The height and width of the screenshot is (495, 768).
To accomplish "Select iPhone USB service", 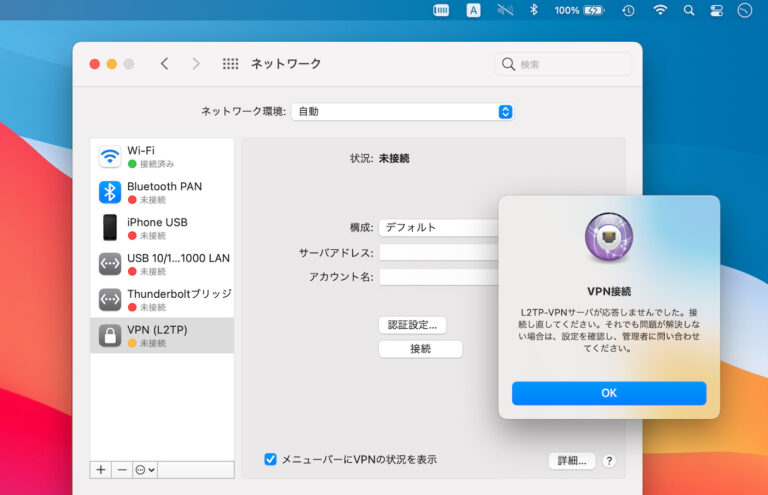I will [x=161, y=228].
